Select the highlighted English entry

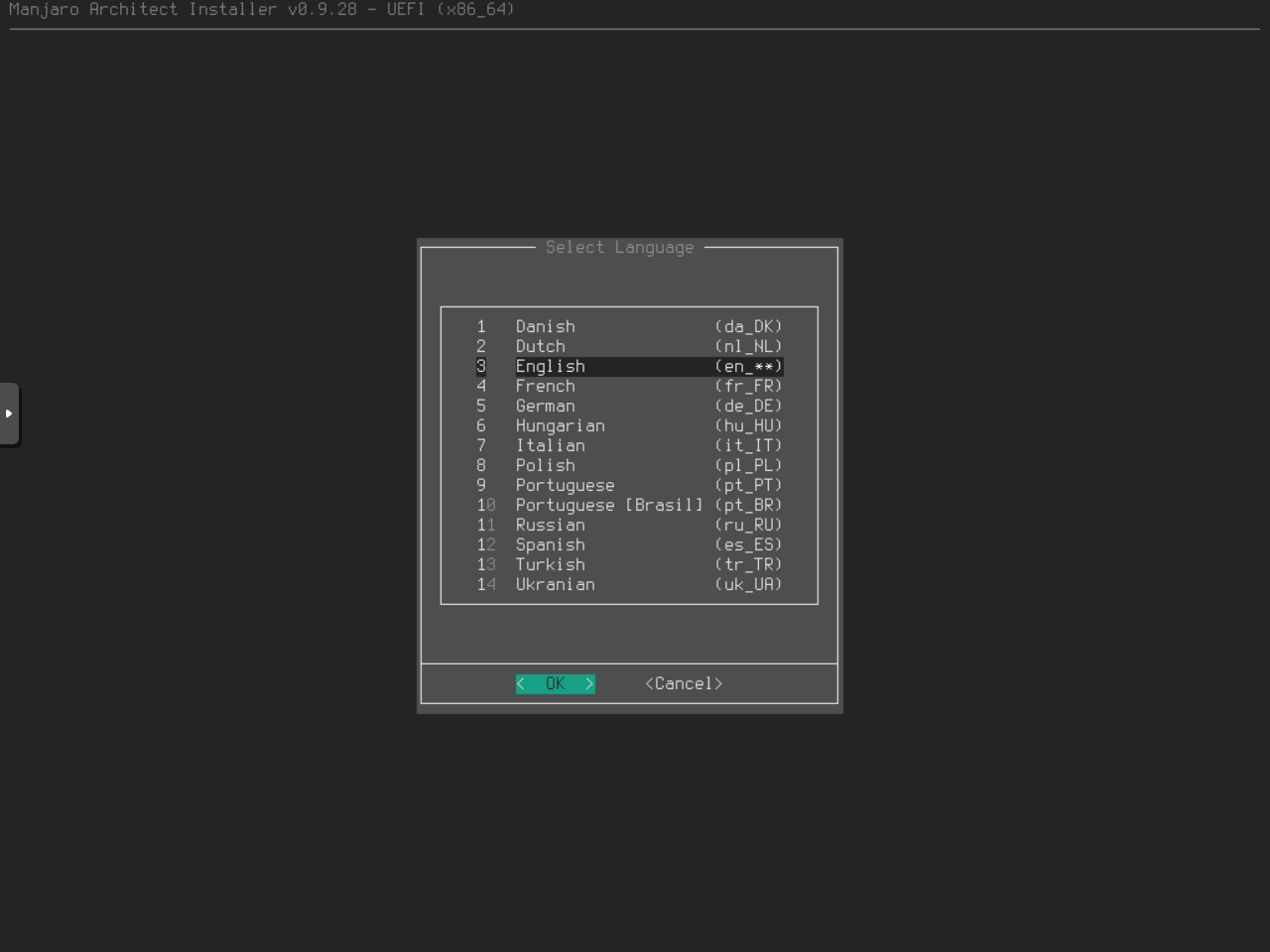point(550,366)
